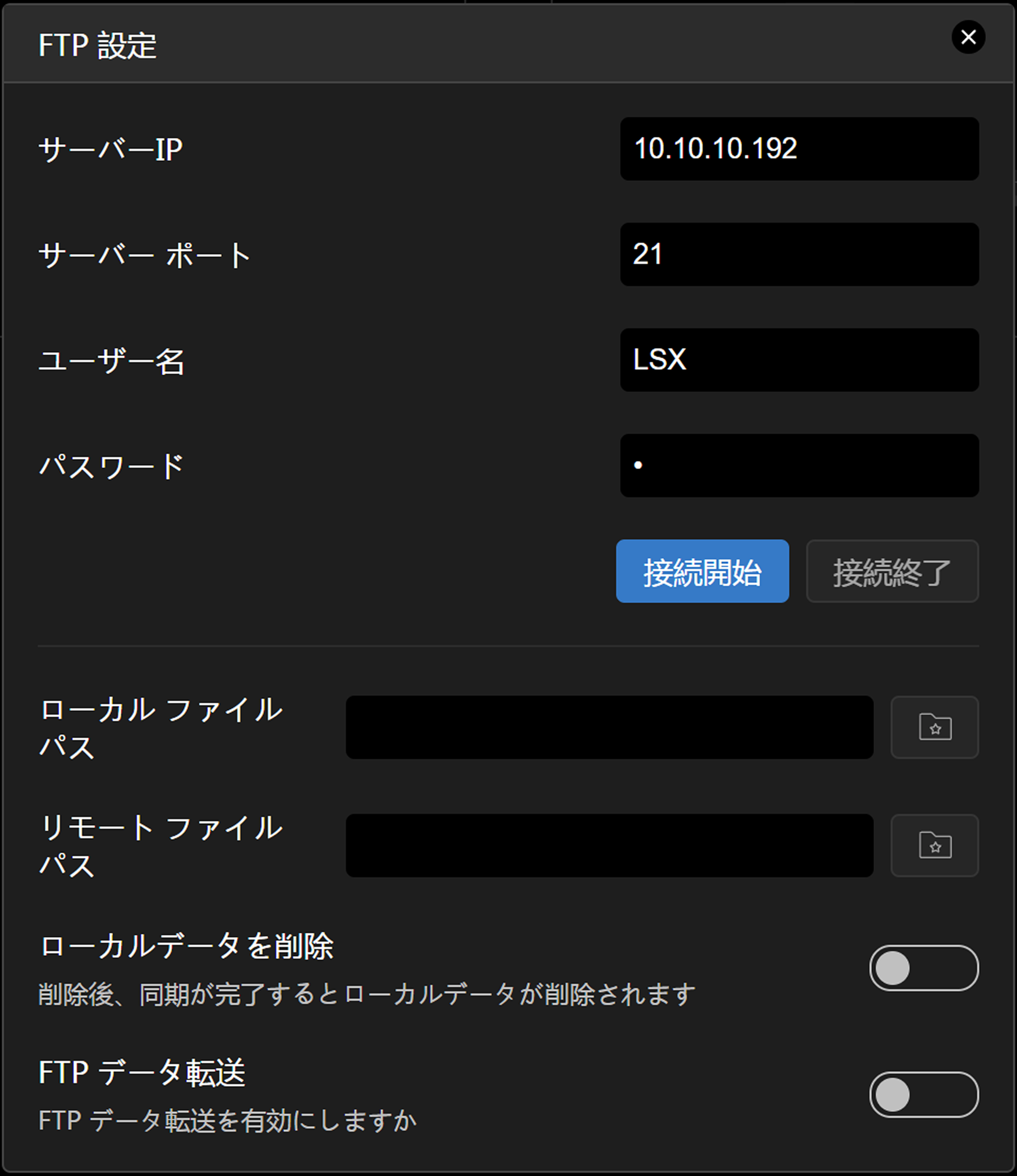Viewport: 1017px width, 1176px height.
Task: Click into the masked パスワード input box
Action: (x=799, y=465)
